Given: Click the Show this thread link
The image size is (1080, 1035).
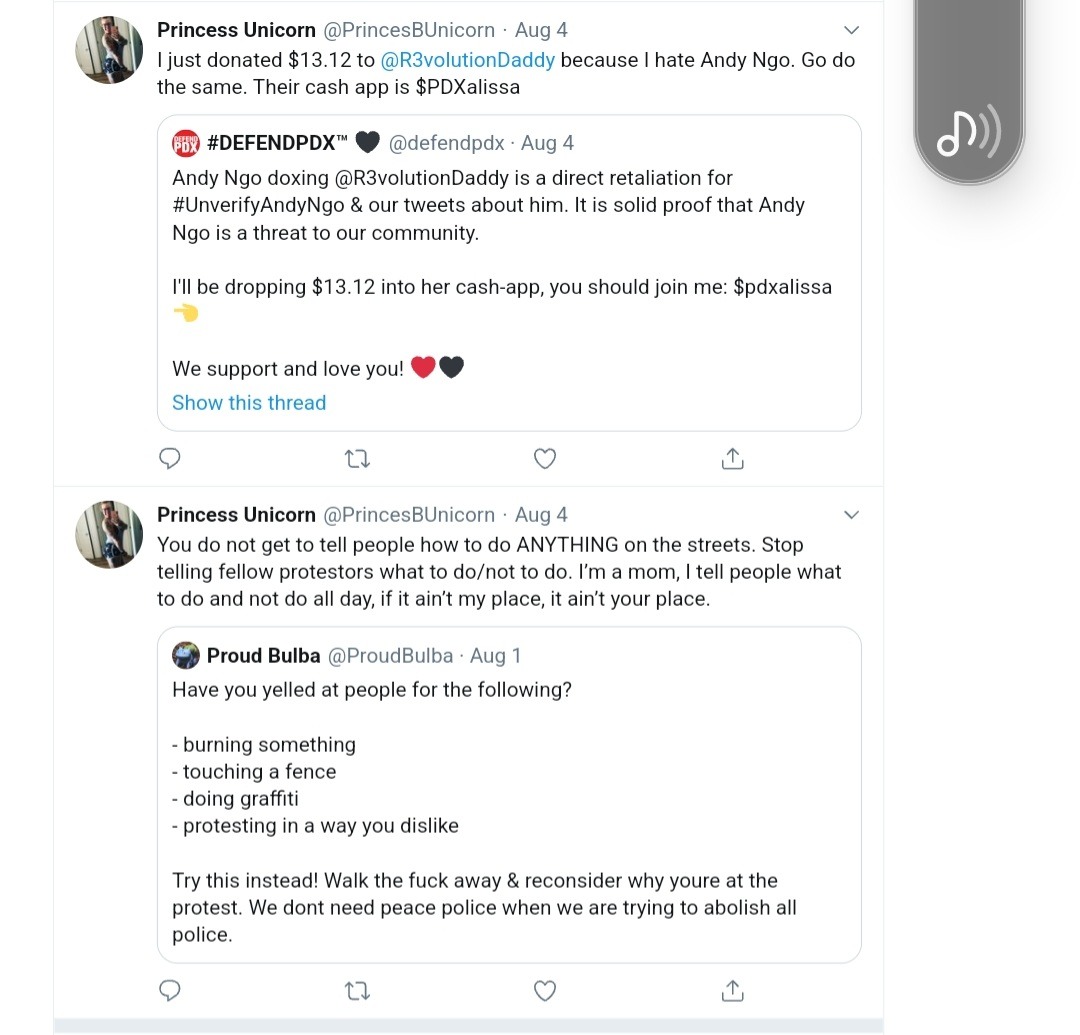Looking at the screenshot, I should [249, 403].
